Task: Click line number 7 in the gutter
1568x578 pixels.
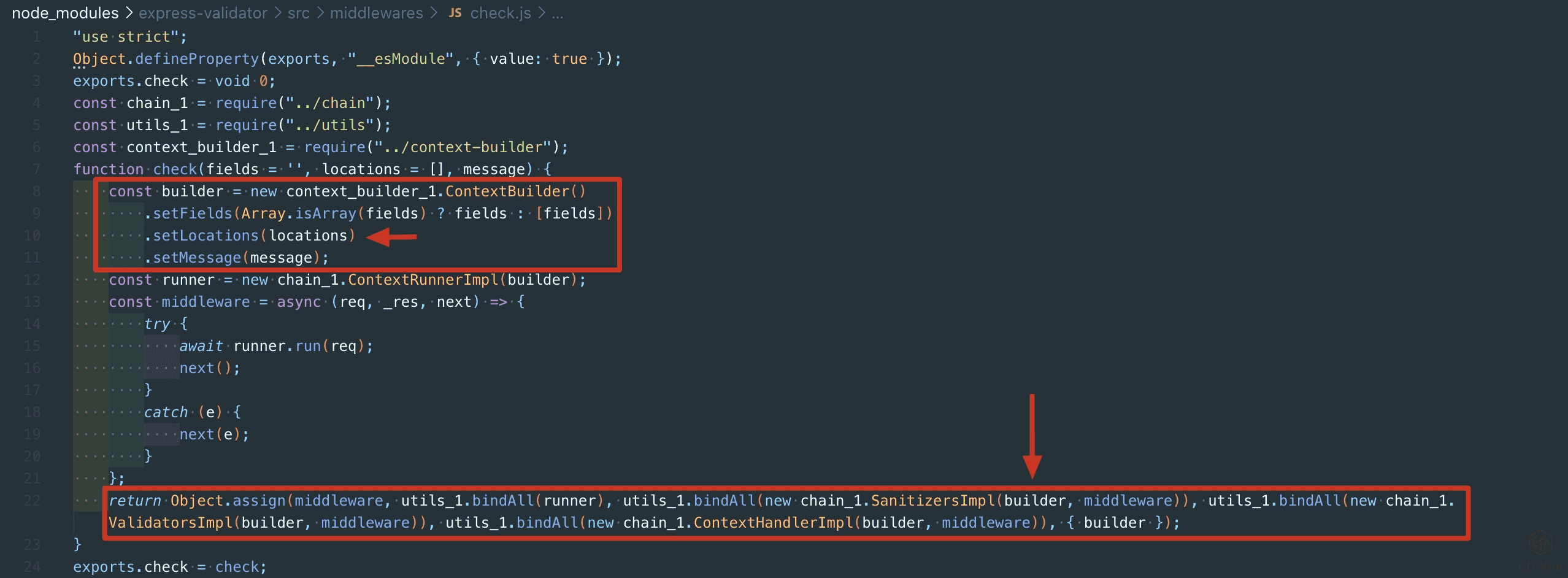Action: (36, 169)
